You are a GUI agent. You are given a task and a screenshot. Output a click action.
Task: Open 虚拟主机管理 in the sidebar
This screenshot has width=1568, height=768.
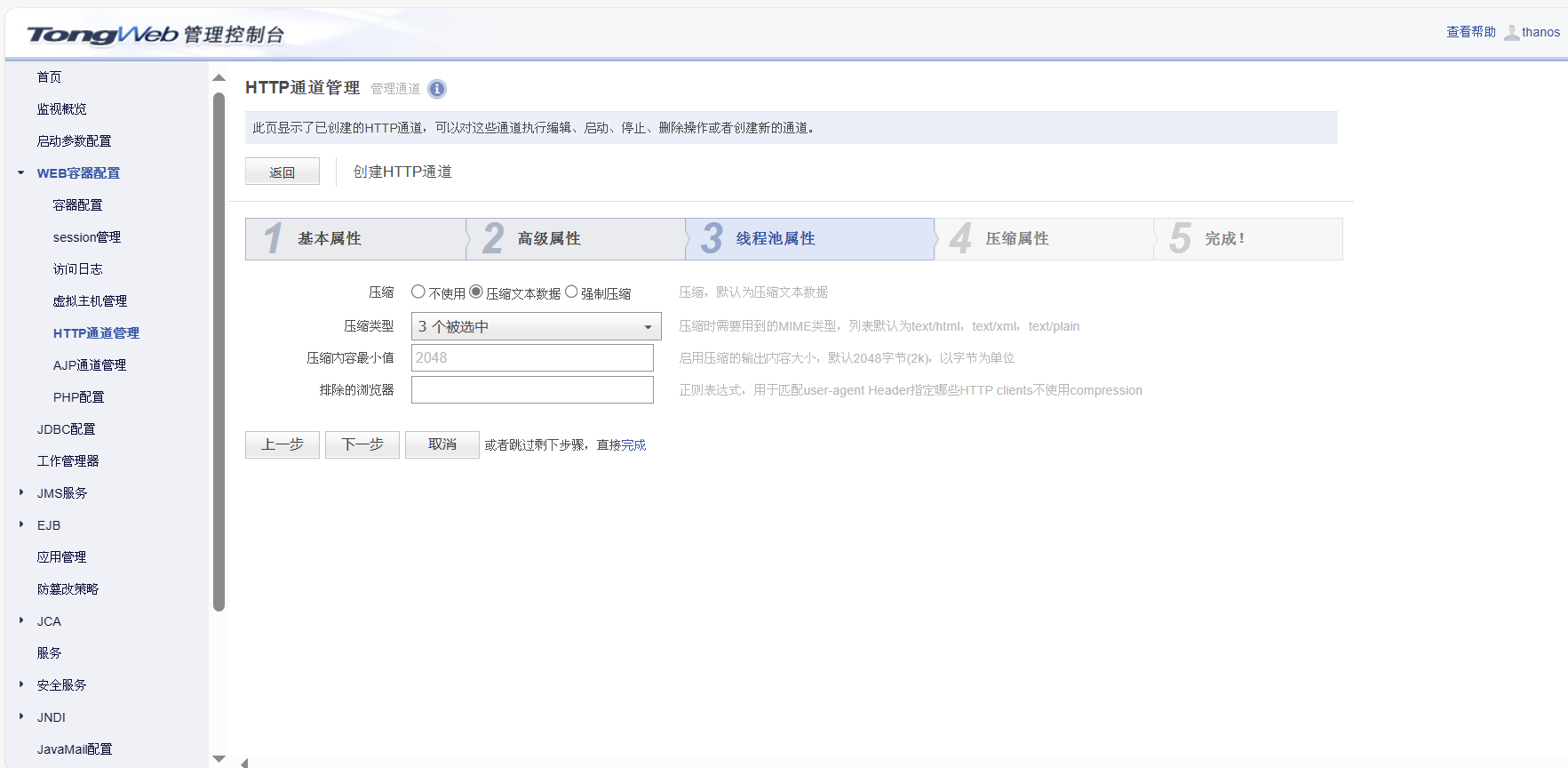click(90, 301)
